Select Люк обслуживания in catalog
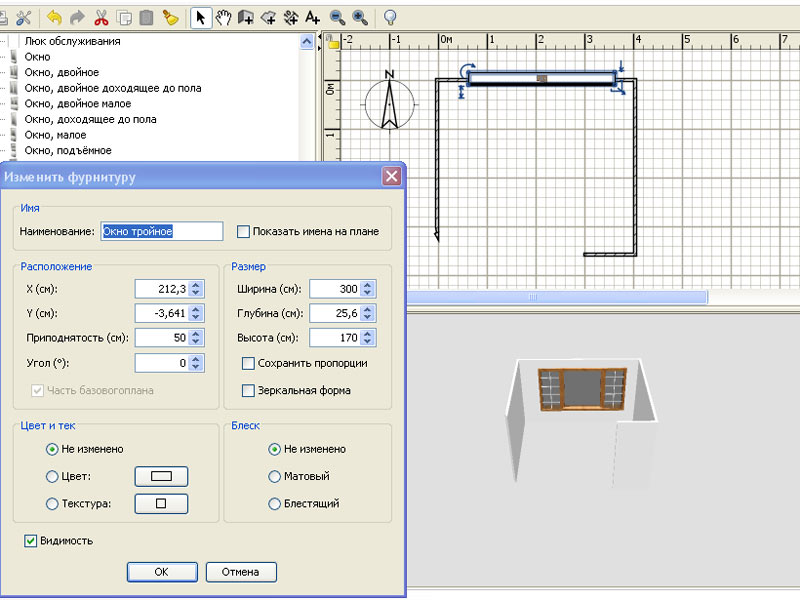Viewport: 800px width, 600px height. click(x=72, y=41)
